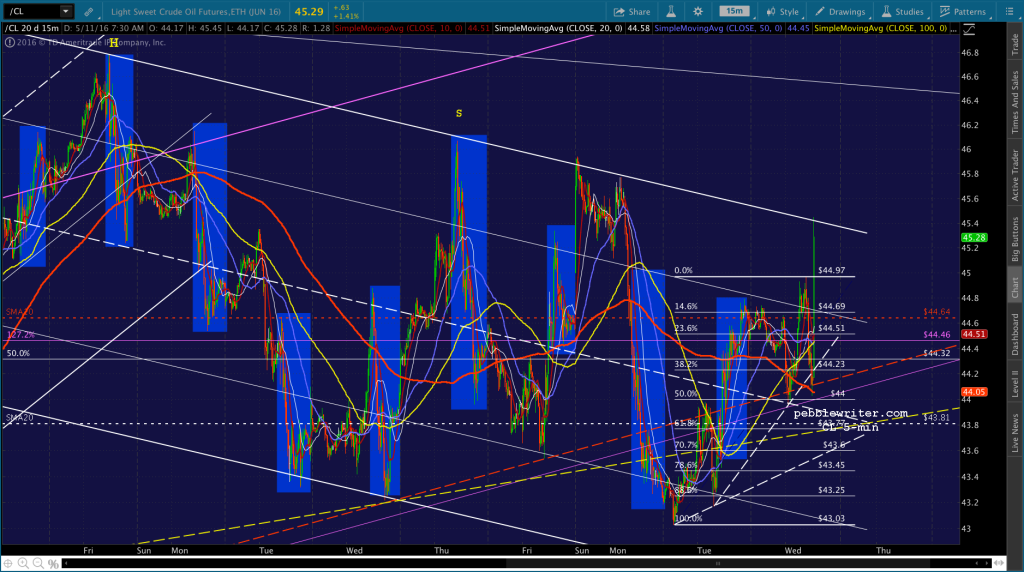Click the last price 45.29 display
This screenshot has height=572, width=1024.
[309, 12]
